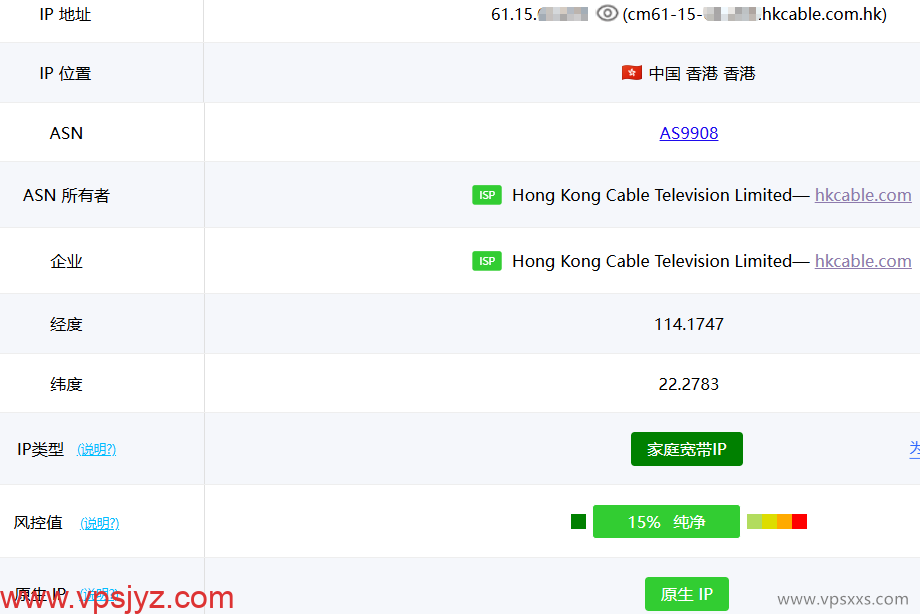Open the 说明 help link beside 原生IP
The height and width of the screenshot is (614, 920).
coord(99,594)
